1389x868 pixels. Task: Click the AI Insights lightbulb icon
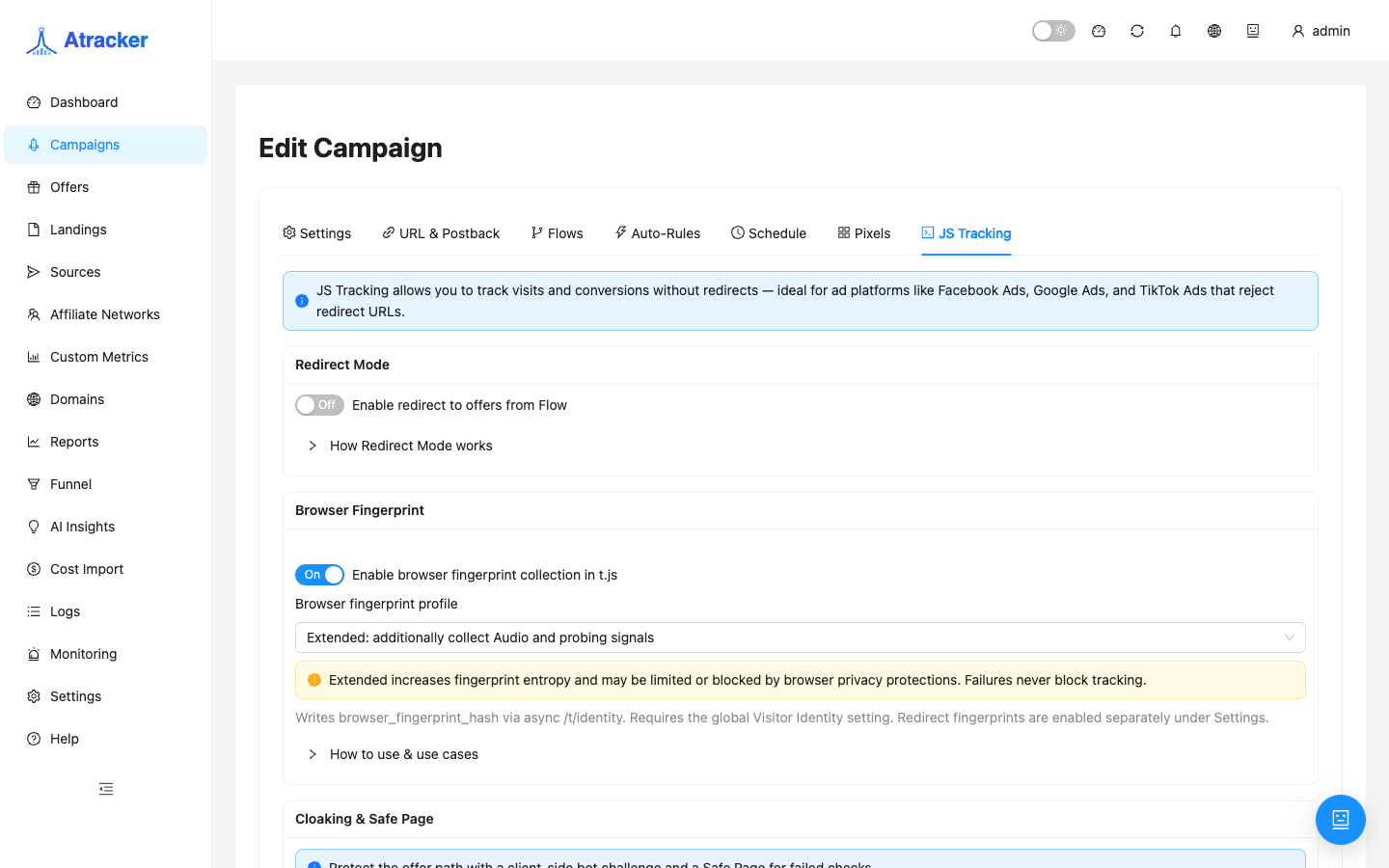click(34, 527)
